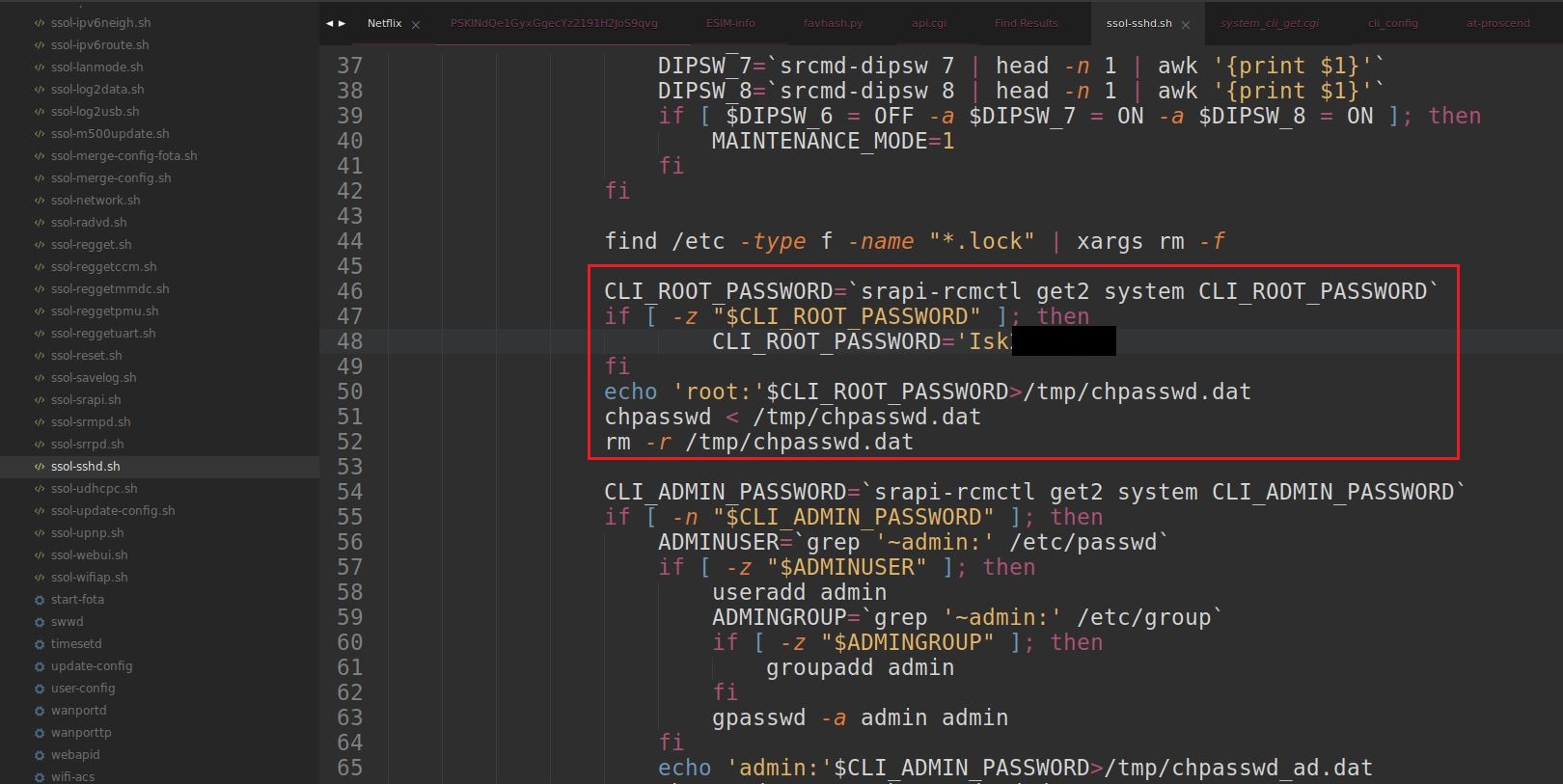Image resolution: width=1563 pixels, height=784 pixels.
Task: Close the Netflix tab
Action: click(x=416, y=25)
